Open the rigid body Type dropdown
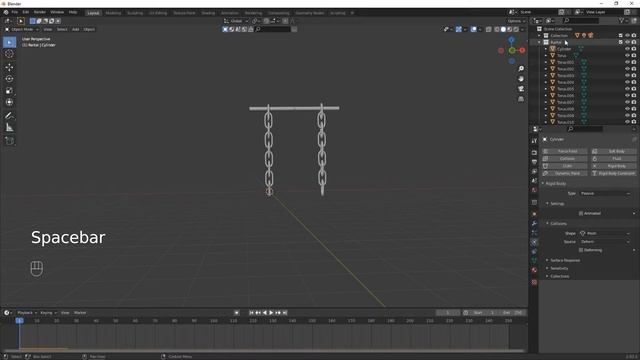The width and height of the screenshot is (640, 360). tap(605, 193)
